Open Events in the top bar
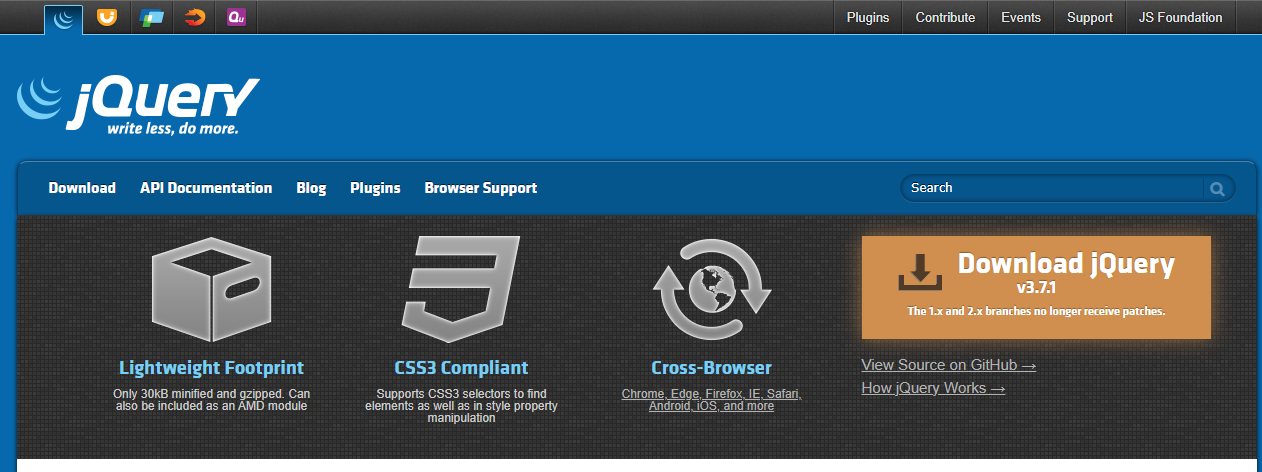 click(1021, 17)
